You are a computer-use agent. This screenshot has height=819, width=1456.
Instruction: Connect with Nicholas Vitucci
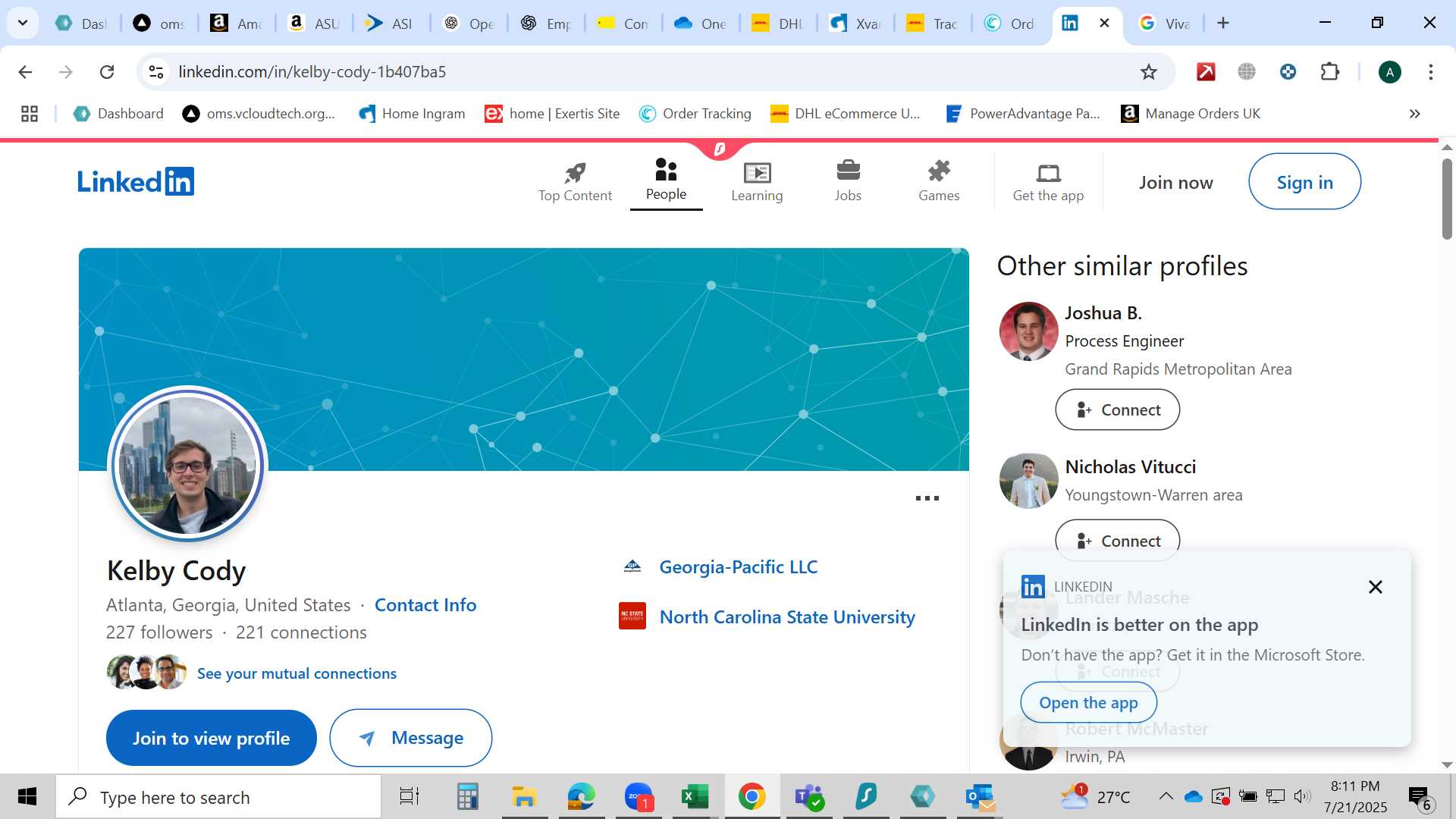[1117, 540]
